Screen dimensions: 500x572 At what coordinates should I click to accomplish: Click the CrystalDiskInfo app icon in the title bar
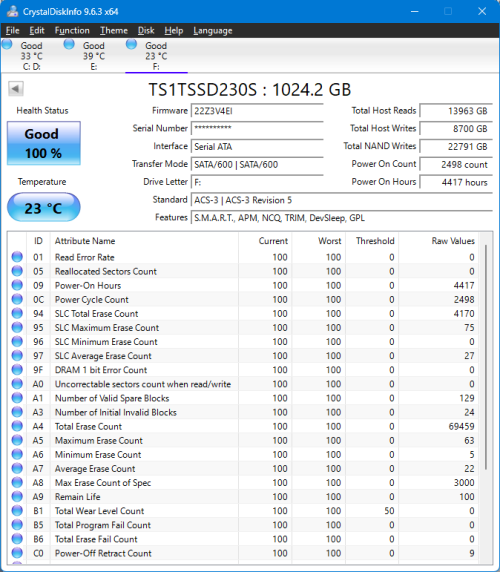[x=12, y=11]
